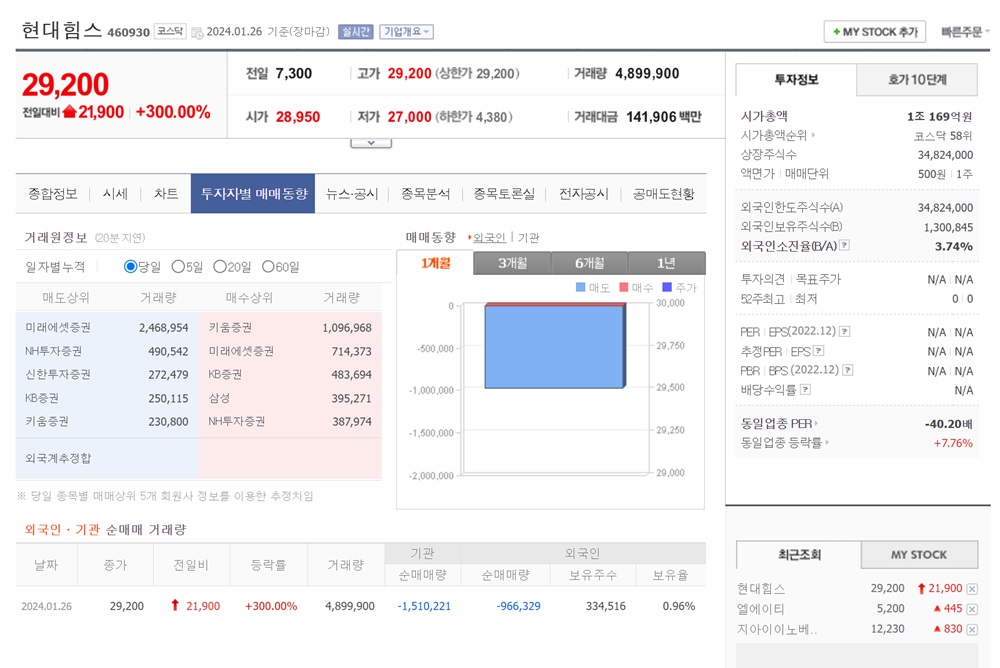Image resolution: width=1000 pixels, height=668 pixels.
Task: Switch to the MY STOCK tab
Action: (x=919, y=553)
